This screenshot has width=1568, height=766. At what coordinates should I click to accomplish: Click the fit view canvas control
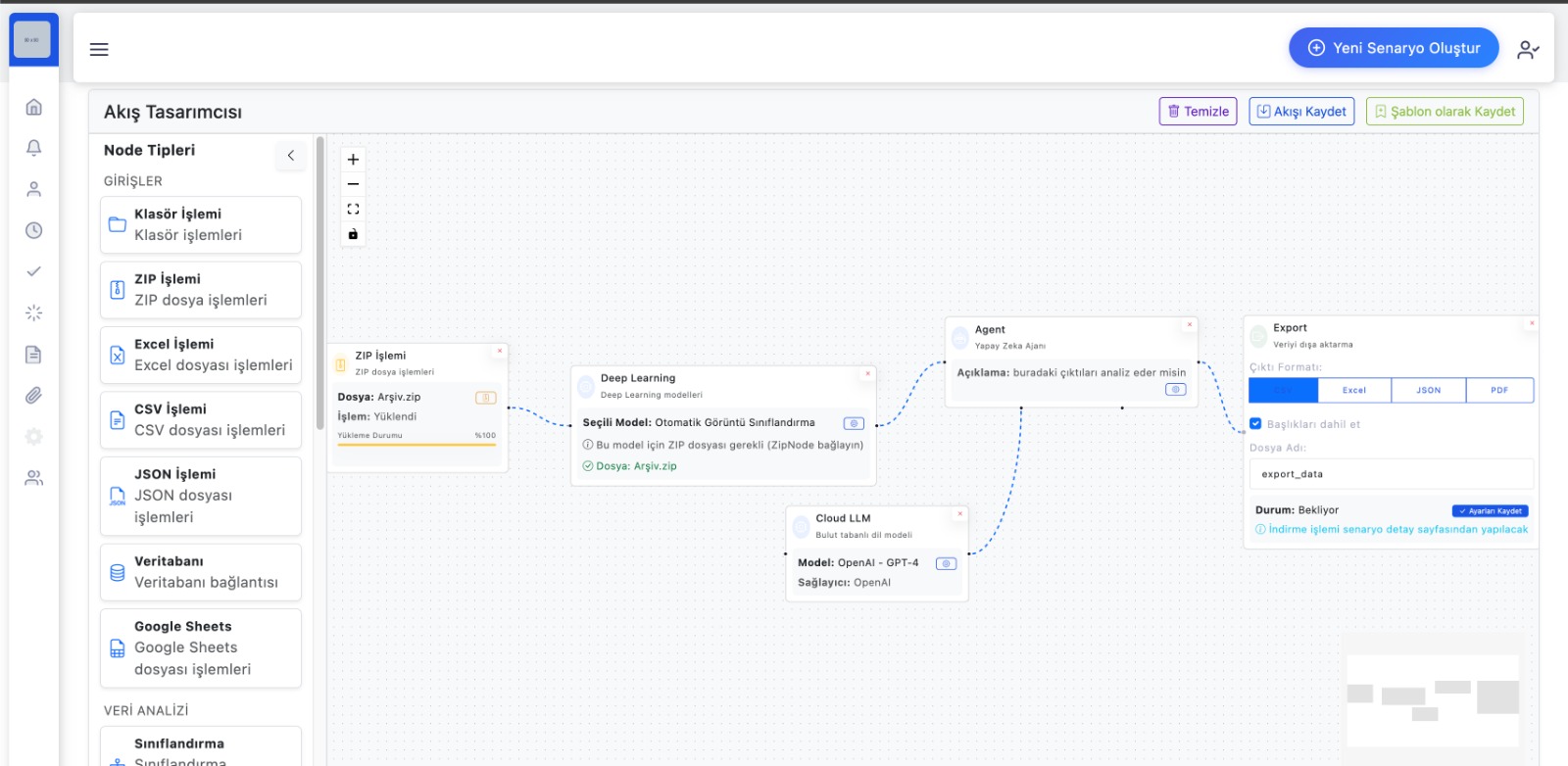tap(353, 210)
